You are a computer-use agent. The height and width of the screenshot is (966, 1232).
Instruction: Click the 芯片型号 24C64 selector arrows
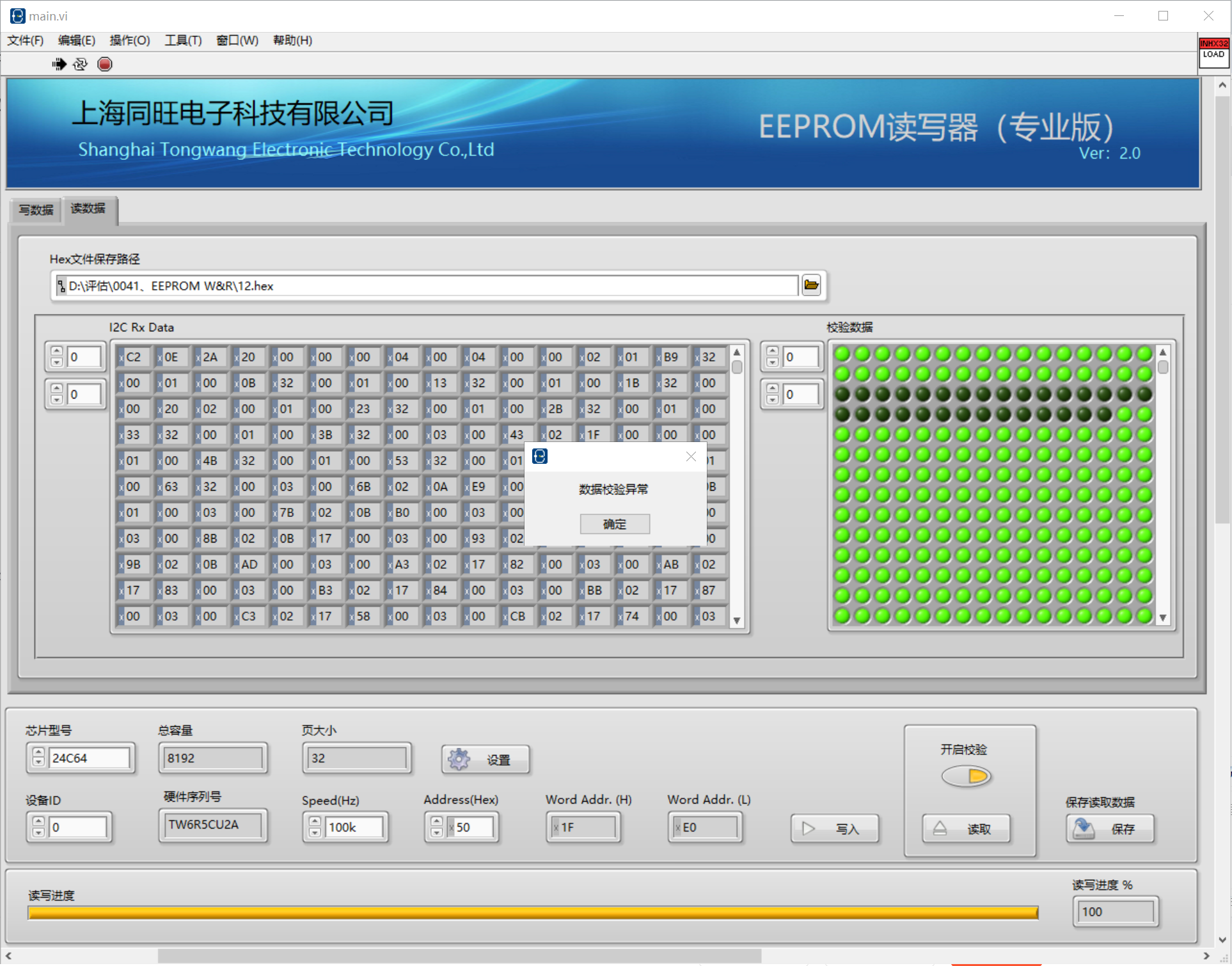coord(38,758)
